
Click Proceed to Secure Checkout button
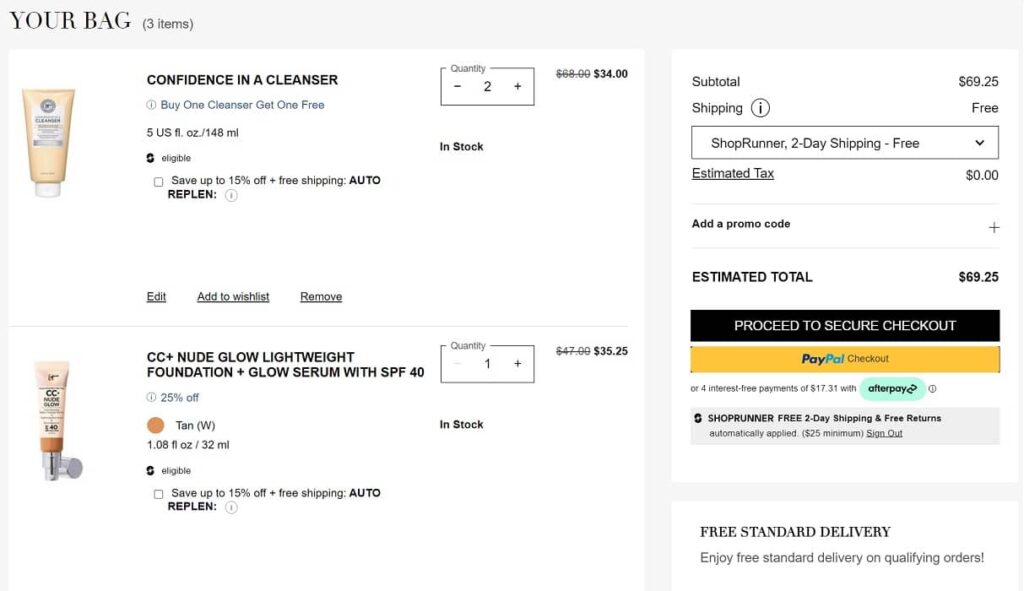(844, 325)
